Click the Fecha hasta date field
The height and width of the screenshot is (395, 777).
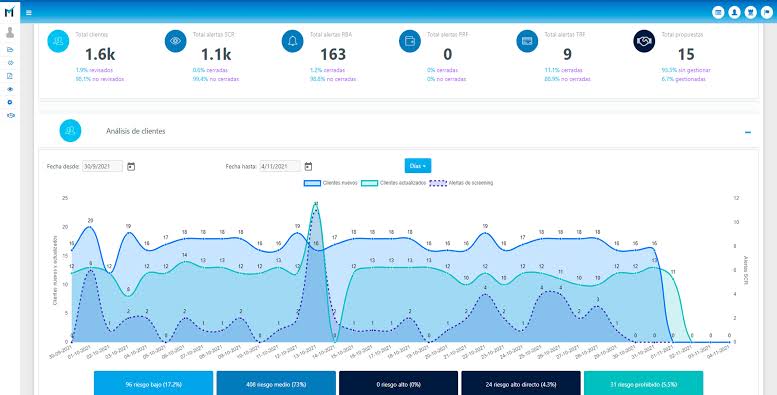pos(280,166)
